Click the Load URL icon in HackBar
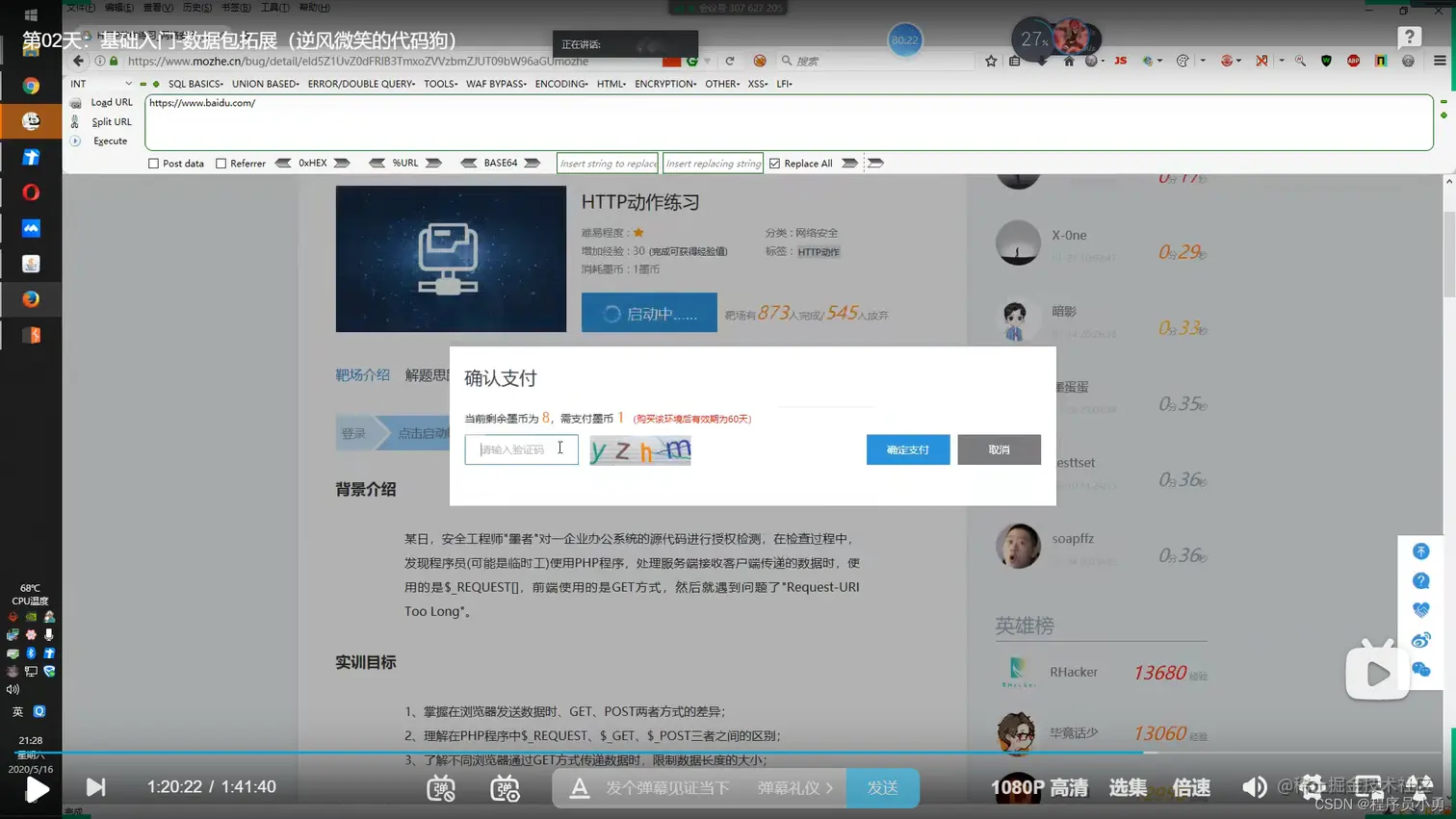1456x819 pixels. tap(75, 103)
